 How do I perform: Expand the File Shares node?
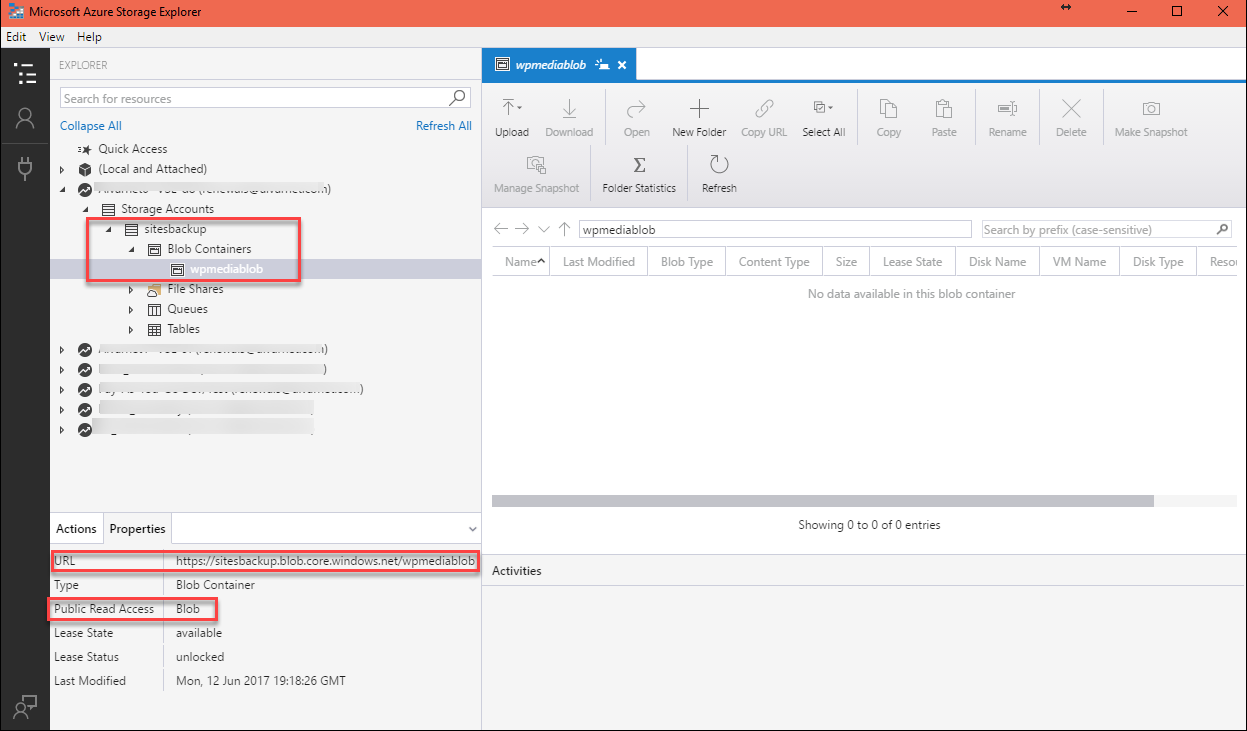(131, 289)
